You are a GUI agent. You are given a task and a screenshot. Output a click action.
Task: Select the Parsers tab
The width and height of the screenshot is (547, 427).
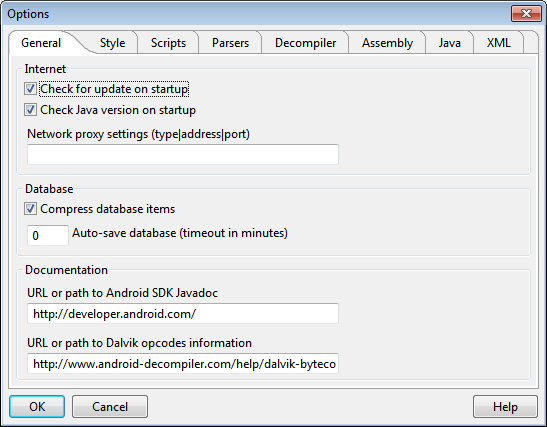point(230,43)
